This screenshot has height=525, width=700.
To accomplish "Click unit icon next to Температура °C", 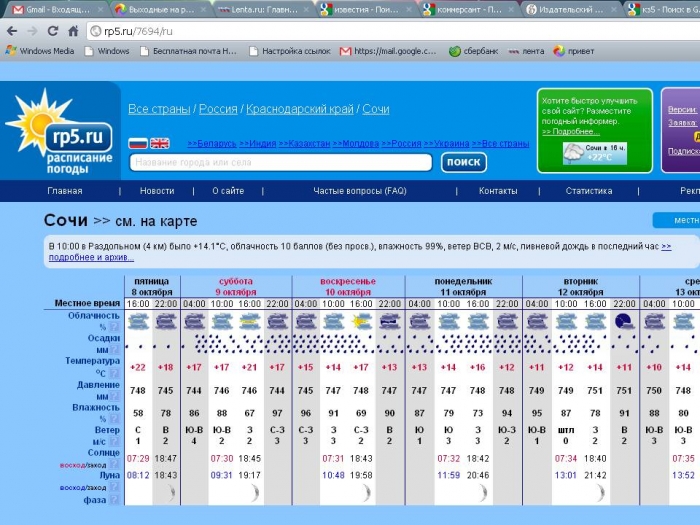I will pyautogui.click(x=114, y=373).
